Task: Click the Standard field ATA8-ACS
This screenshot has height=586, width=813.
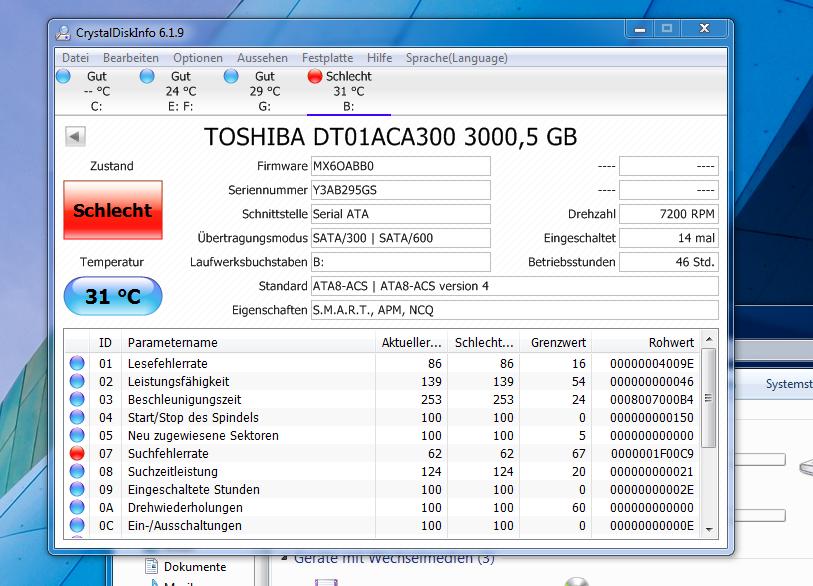Action: (x=515, y=286)
